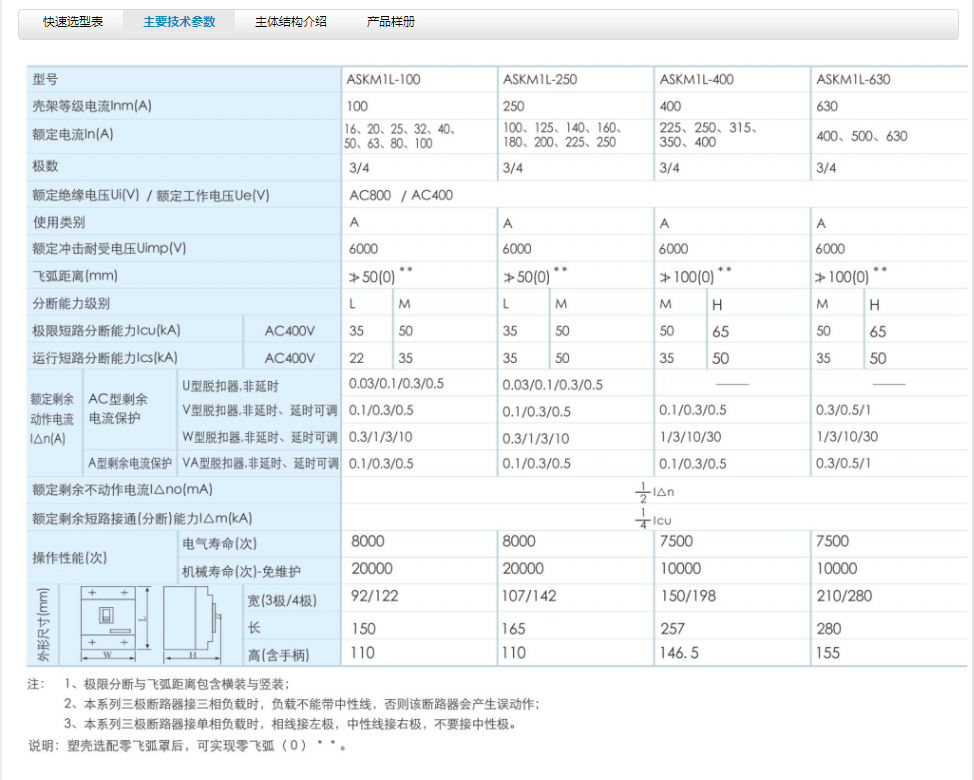Select the height value 146.5
The width and height of the screenshot is (974, 780).
pos(680,653)
